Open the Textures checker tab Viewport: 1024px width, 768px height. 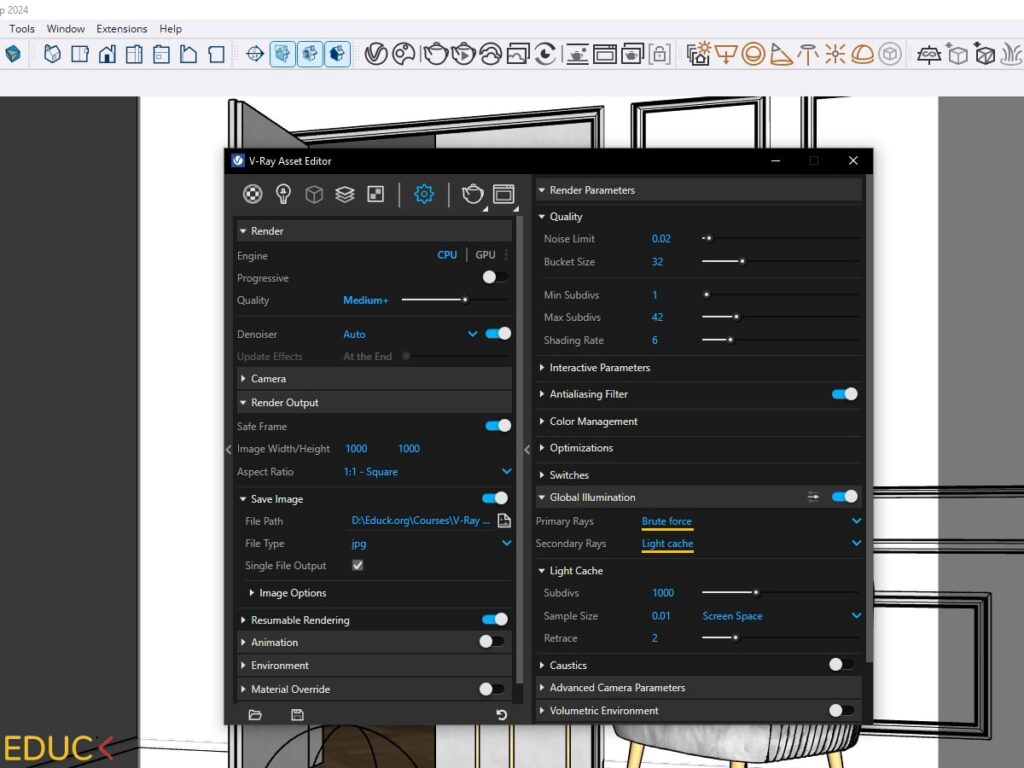375,194
